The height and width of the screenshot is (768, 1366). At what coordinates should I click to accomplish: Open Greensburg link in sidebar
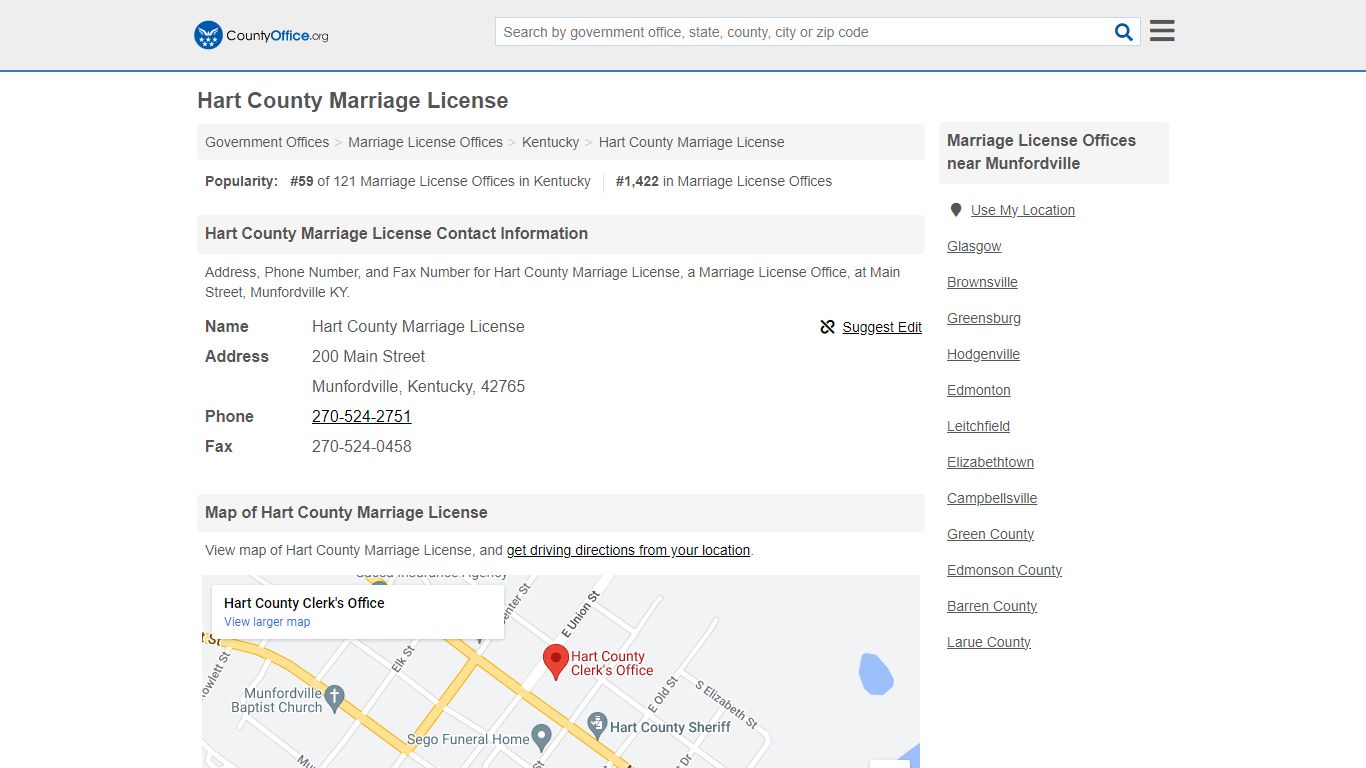pyautogui.click(x=984, y=318)
